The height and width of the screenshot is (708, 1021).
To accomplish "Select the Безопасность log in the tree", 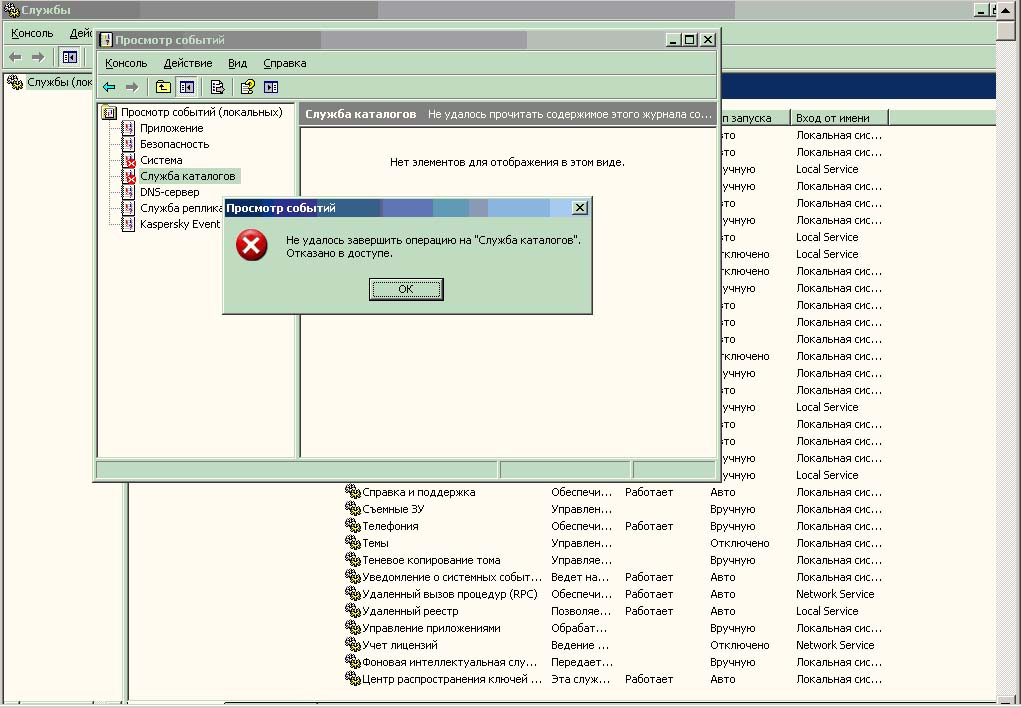I will tap(175, 144).
